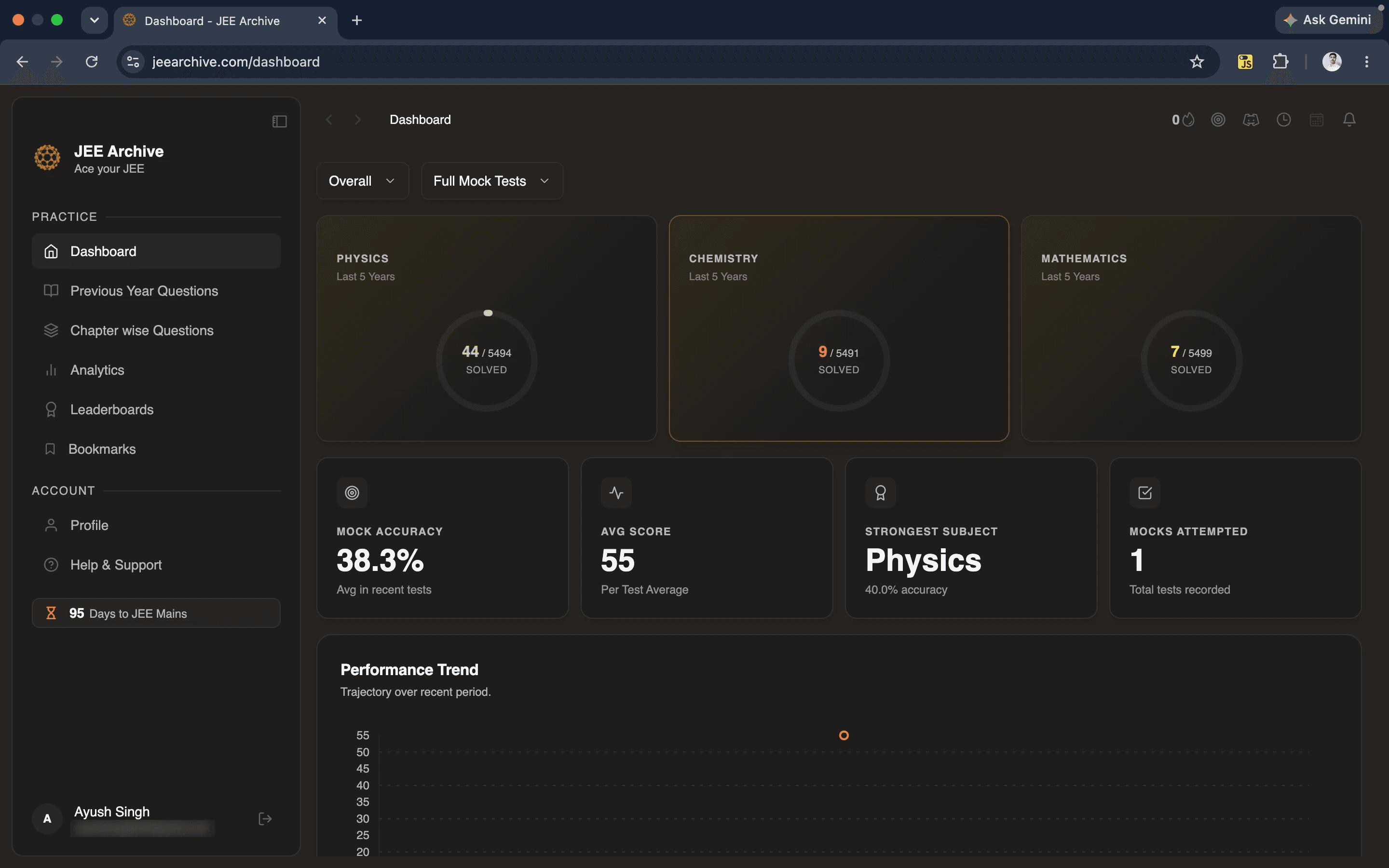Open a new browser tab
This screenshot has width=1389, height=868.
click(x=356, y=21)
